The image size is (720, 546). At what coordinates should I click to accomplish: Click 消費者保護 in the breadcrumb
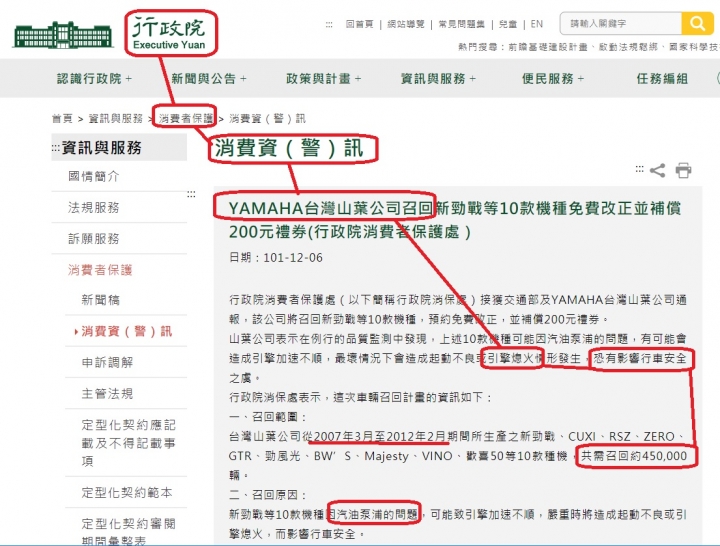186,118
